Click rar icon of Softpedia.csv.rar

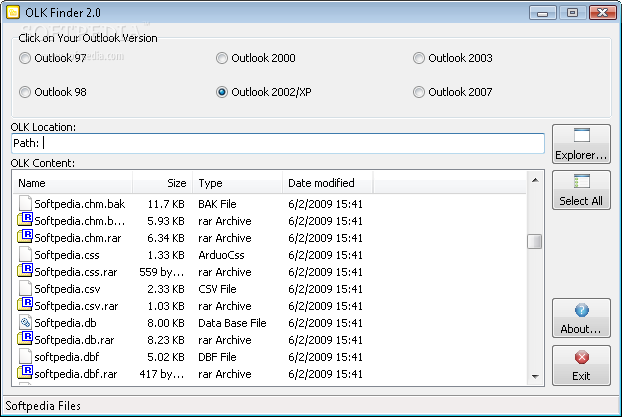[25, 305]
